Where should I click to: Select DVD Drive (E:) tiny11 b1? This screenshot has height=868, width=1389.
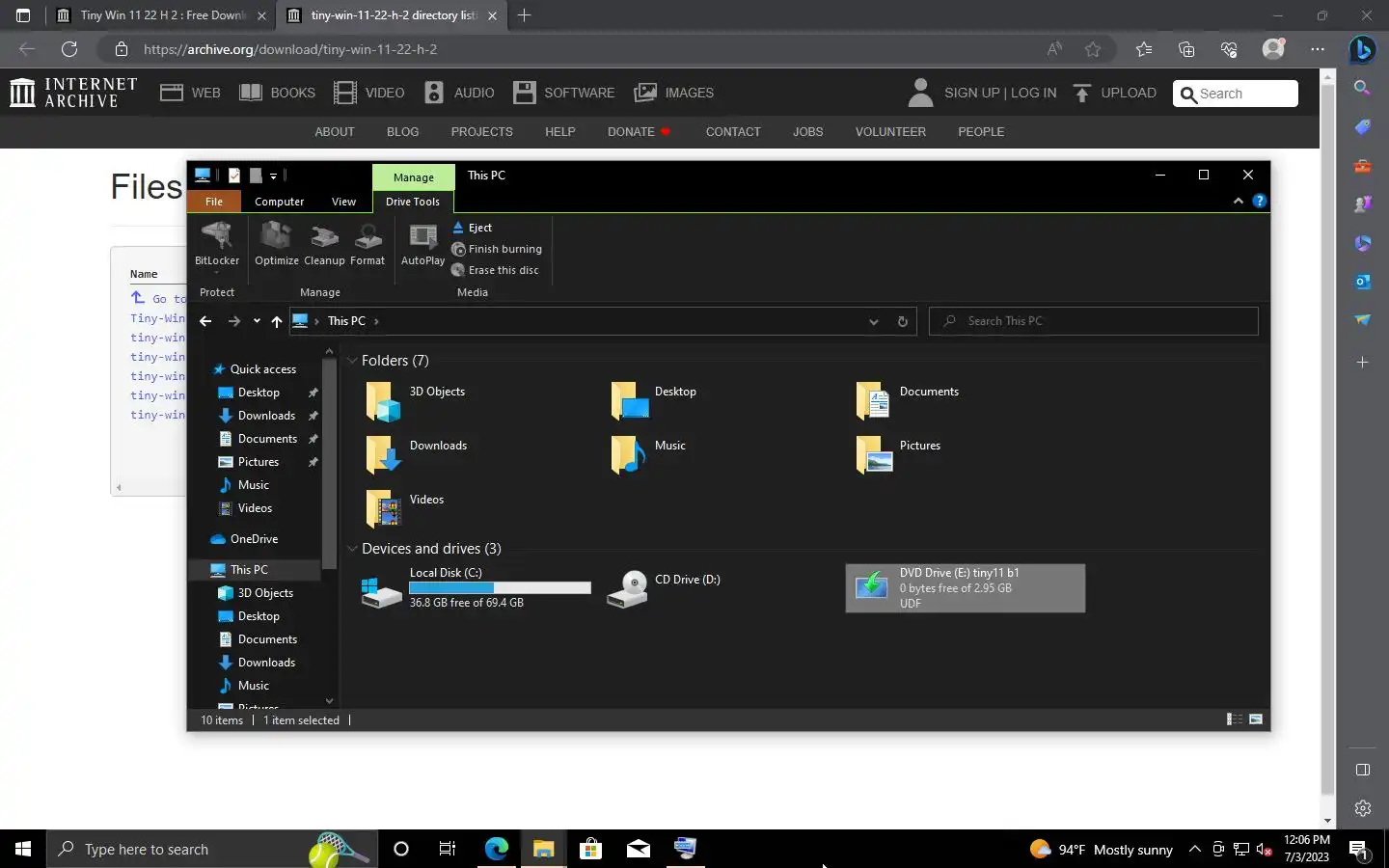[x=965, y=587]
